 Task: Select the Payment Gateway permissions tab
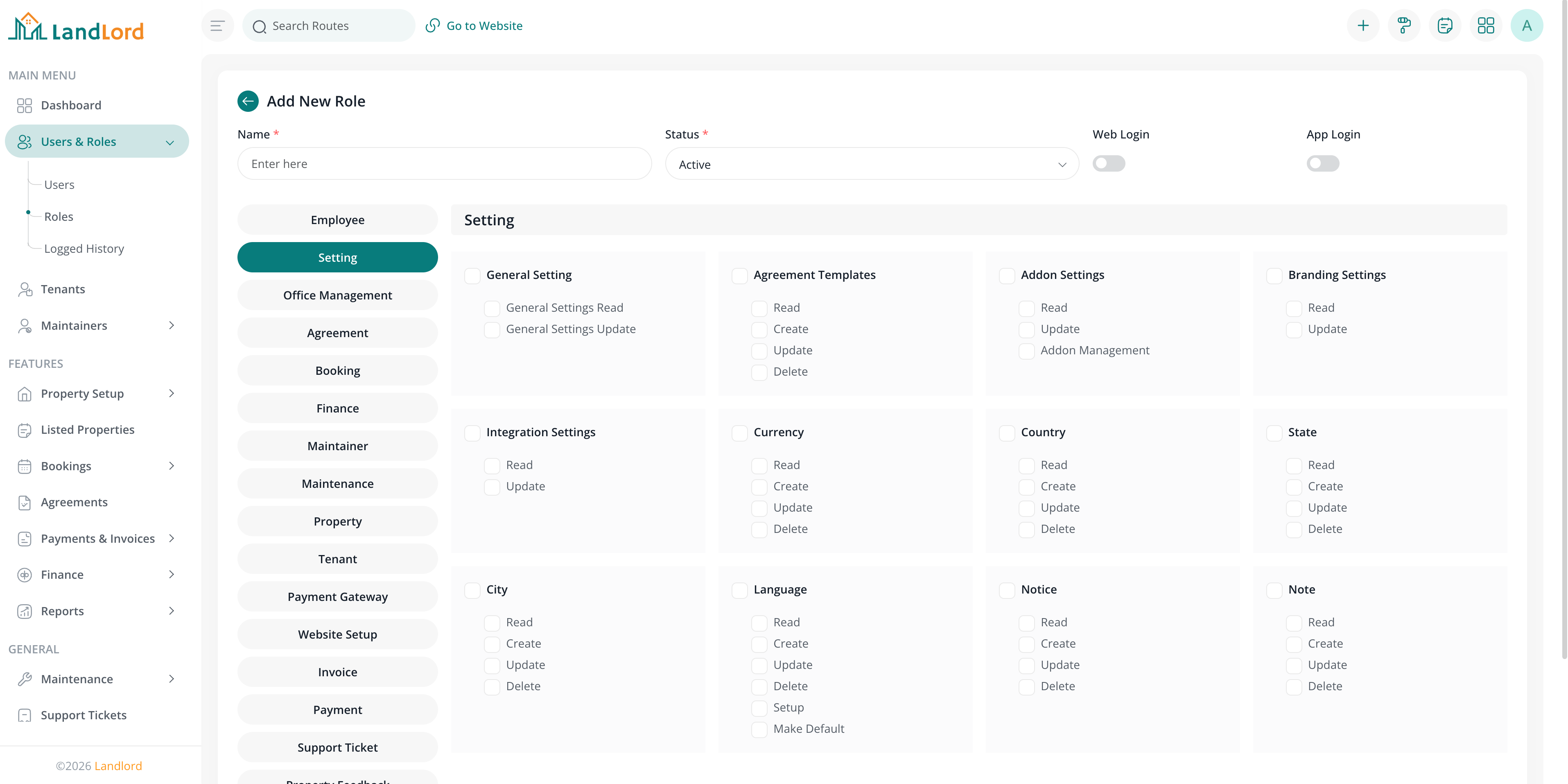(x=337, y=596)
